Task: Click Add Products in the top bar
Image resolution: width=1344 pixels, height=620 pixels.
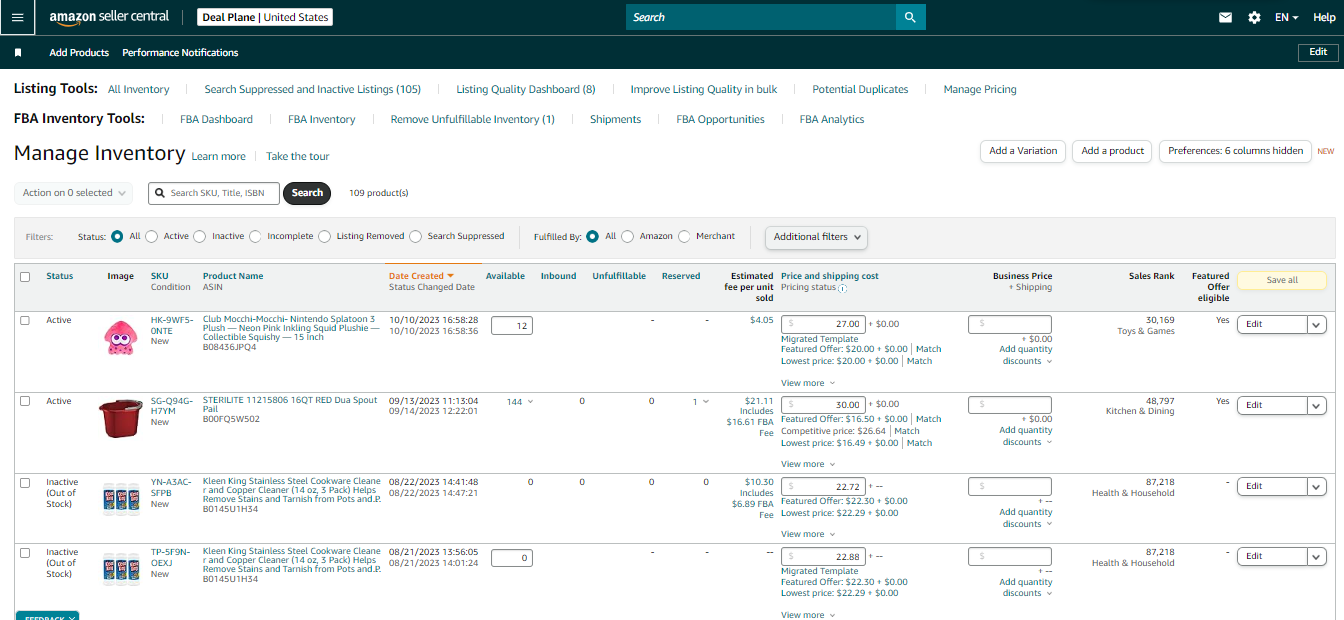Action: coord(79,53)
